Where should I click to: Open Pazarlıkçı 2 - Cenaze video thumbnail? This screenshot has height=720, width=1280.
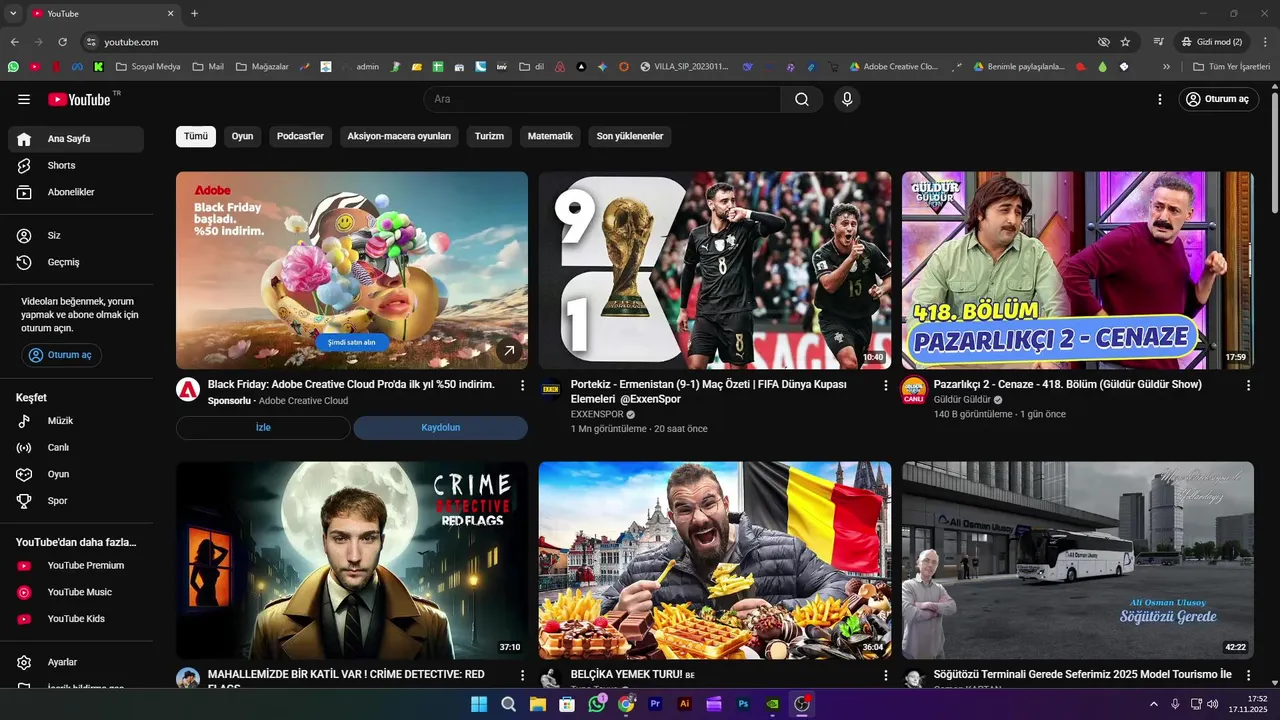click(x=1078, y=270)
